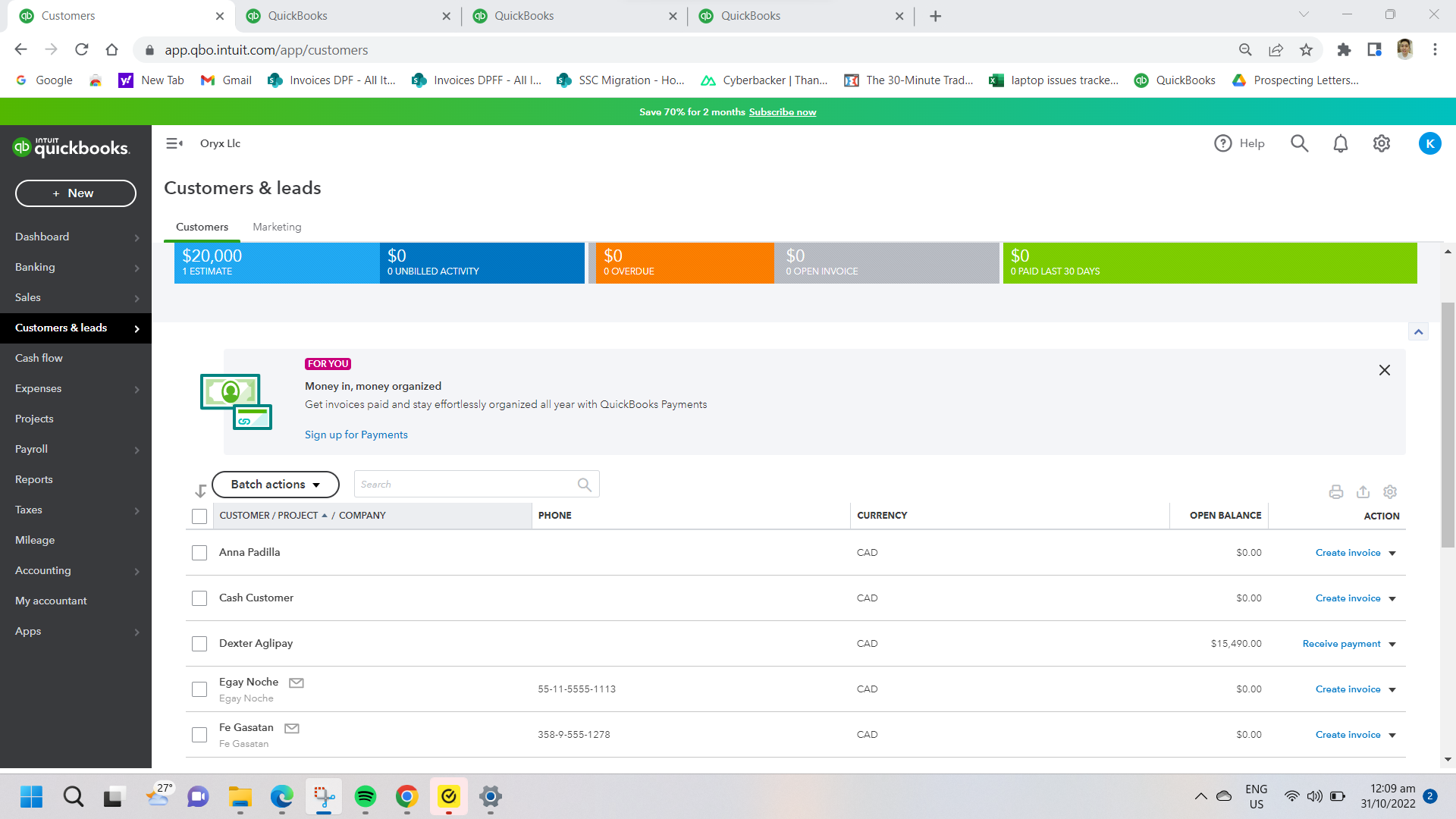Select Dexter Aglipay's row checkbox

pyautogui.click(x=199, y=644)
